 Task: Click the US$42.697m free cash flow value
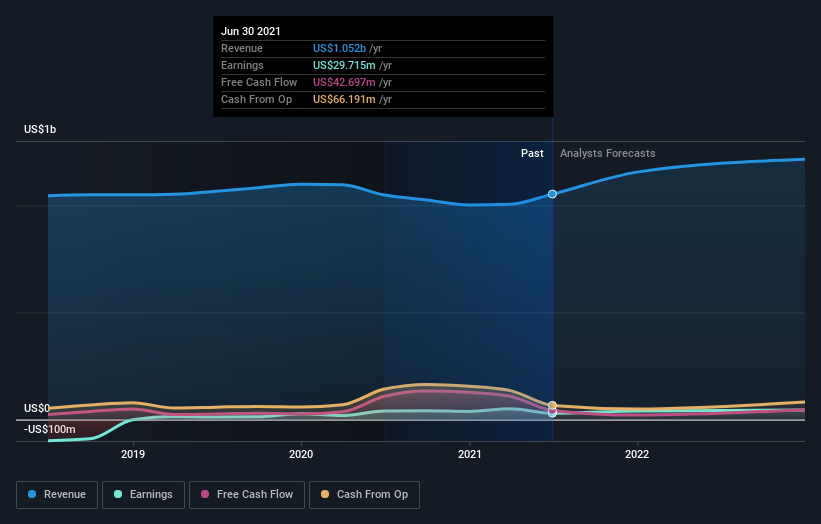tap(344, 82)
